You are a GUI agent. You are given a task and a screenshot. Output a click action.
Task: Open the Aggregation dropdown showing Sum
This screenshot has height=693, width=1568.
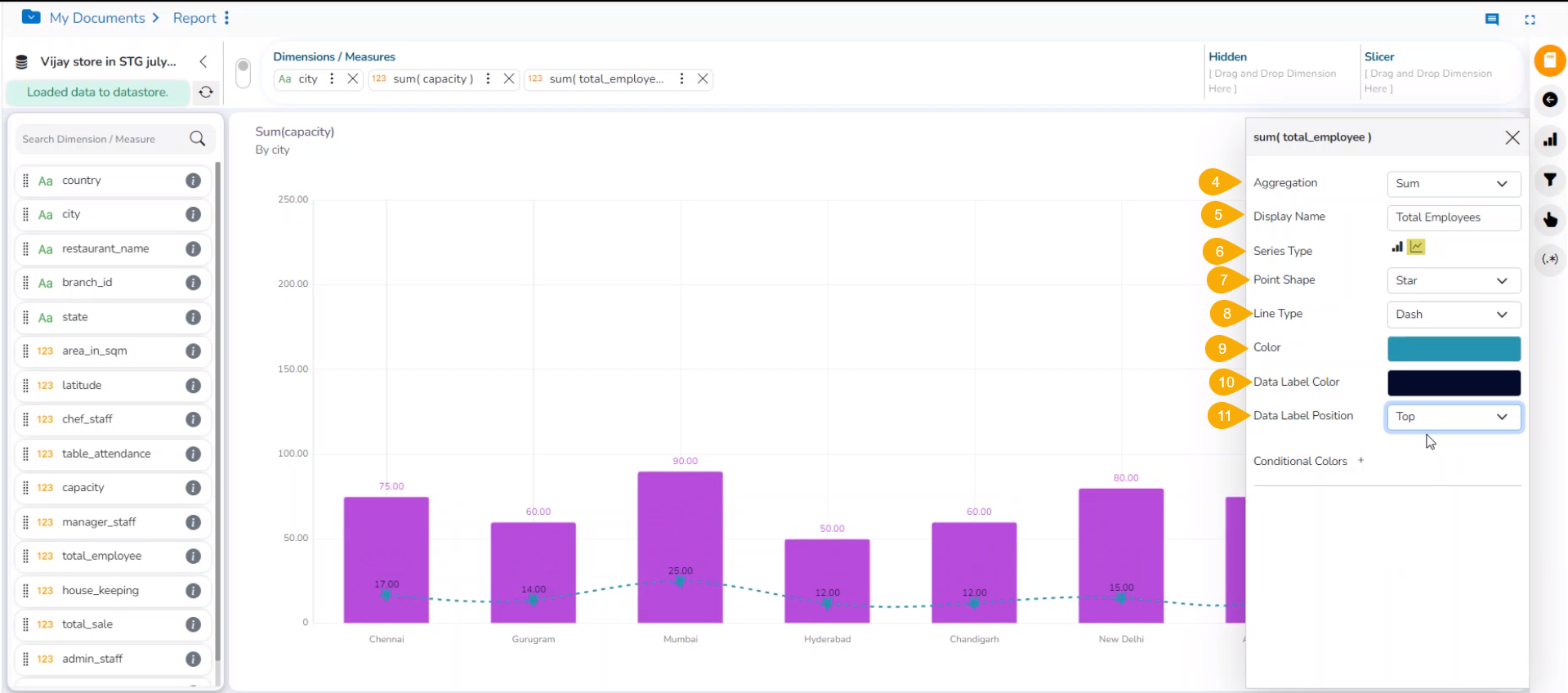[x=1453, y=184]
